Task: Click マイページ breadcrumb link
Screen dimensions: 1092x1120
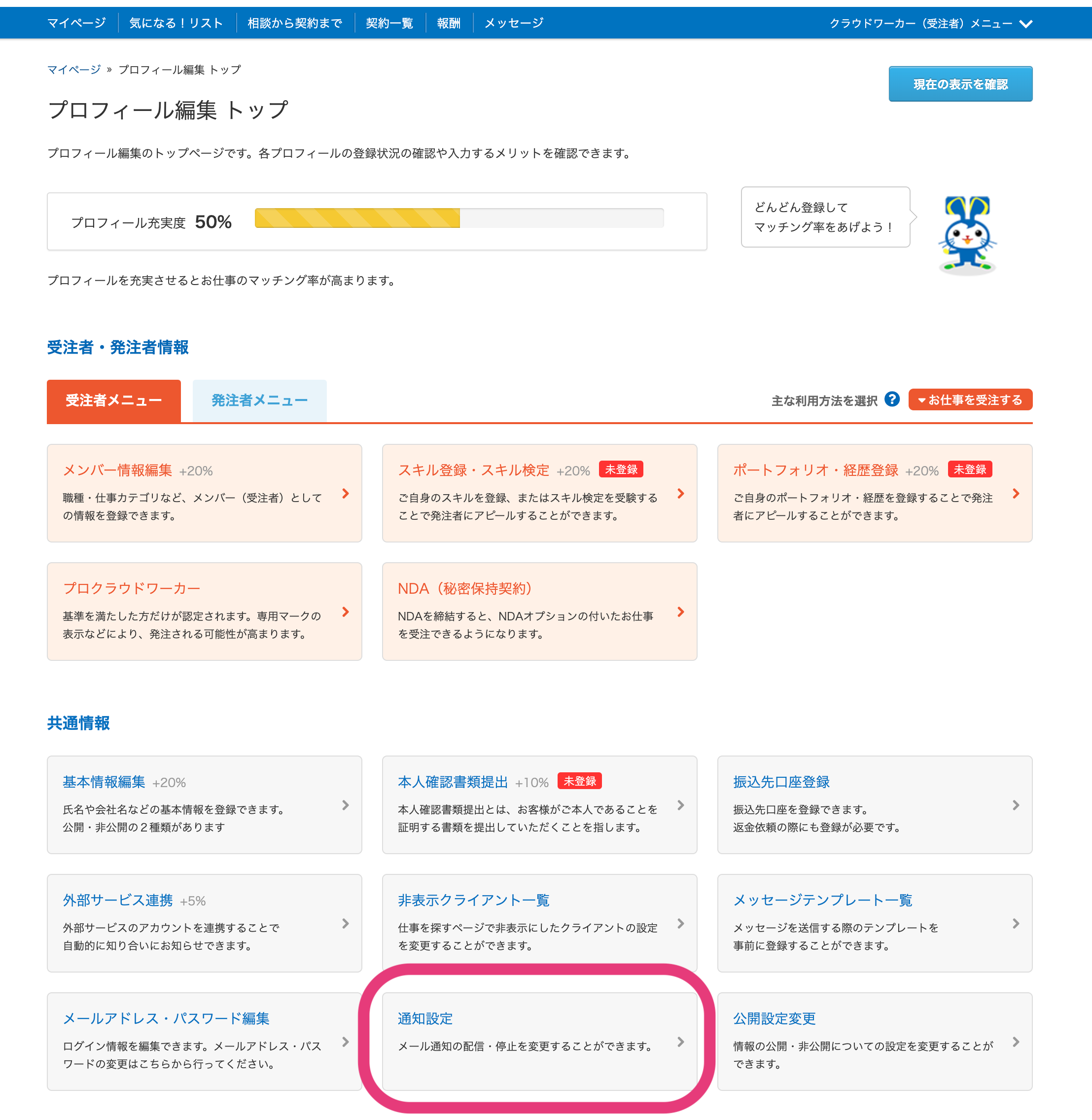Action: (x=73, y=70)
